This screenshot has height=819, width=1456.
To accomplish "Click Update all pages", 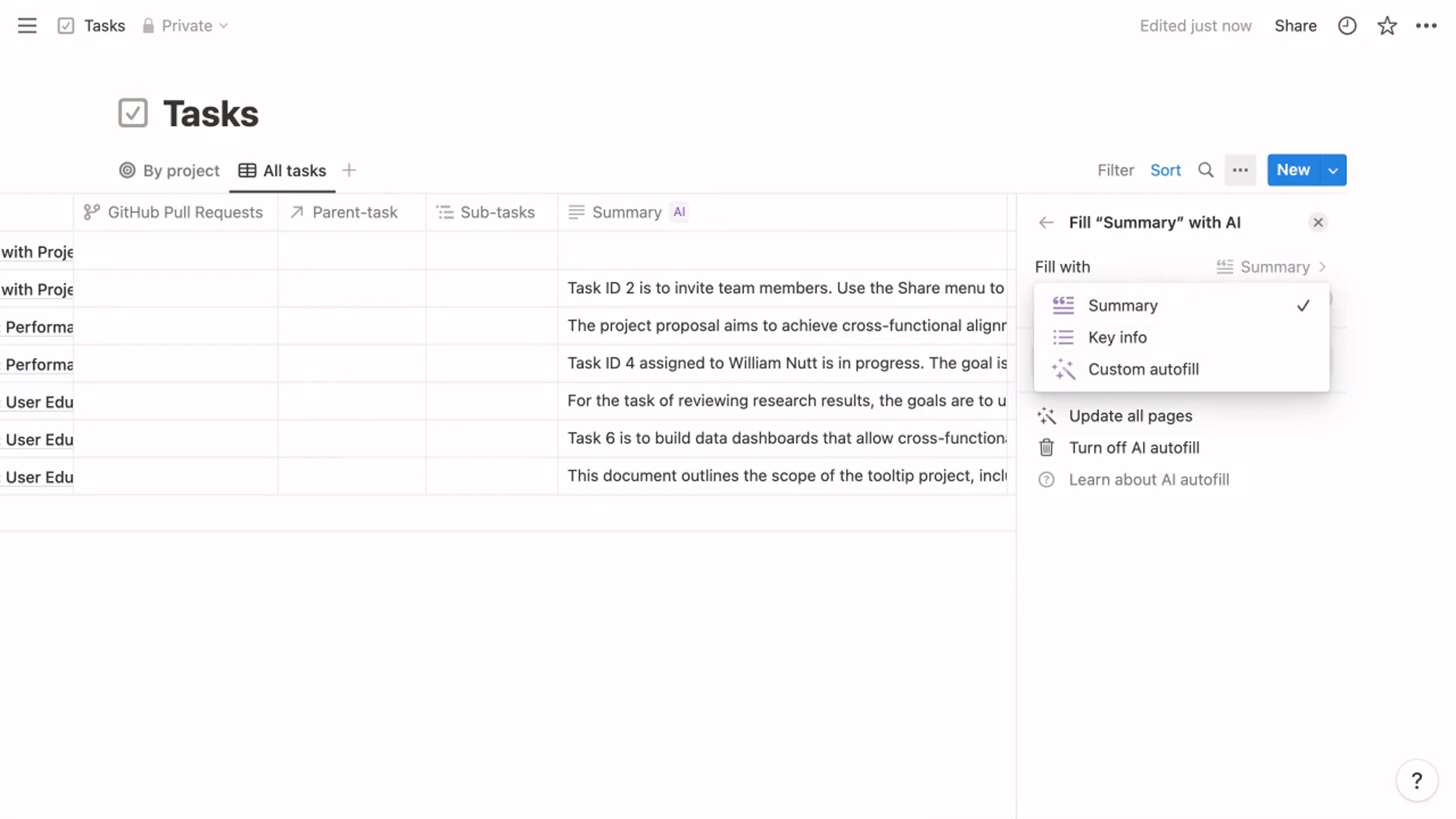I will click(x=1131, y=416).
